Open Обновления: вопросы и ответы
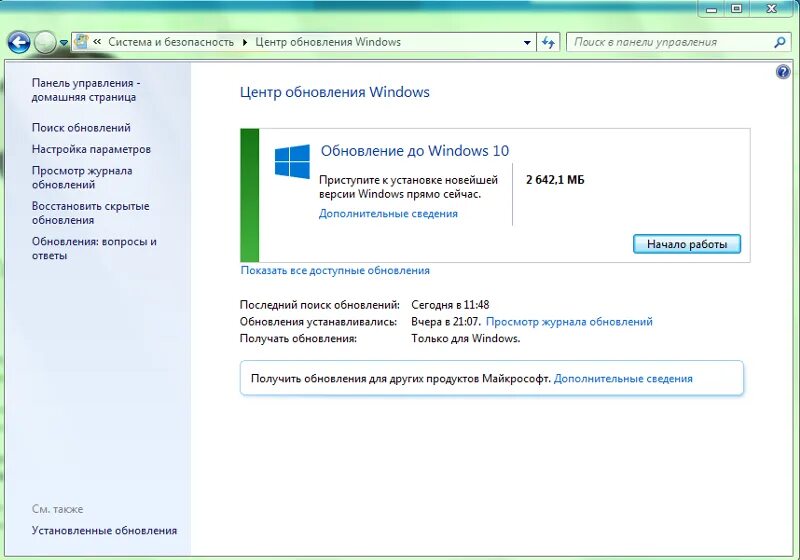 click(x=94, y=248)
